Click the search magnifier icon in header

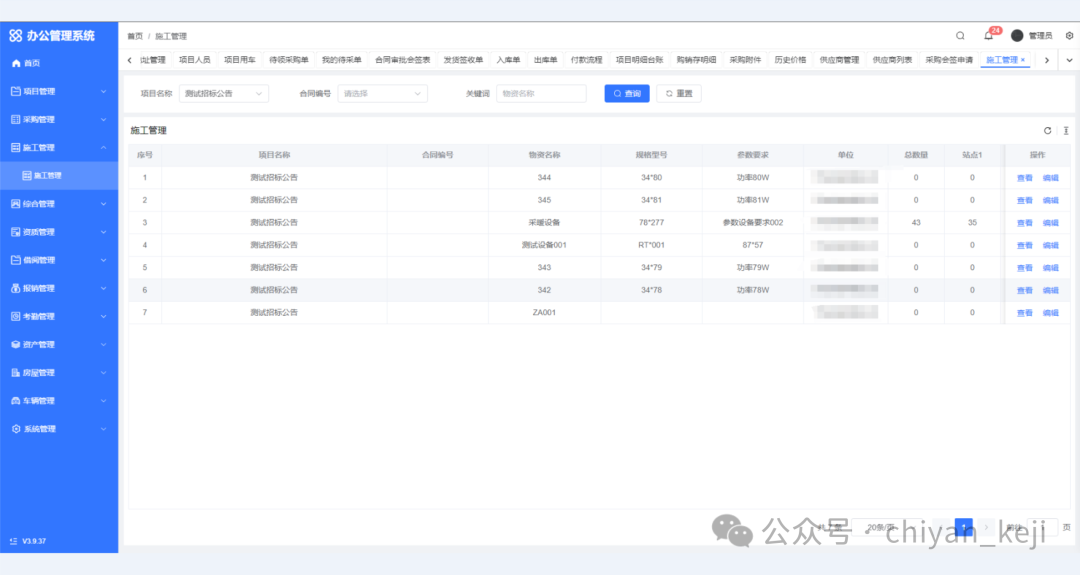pos(960,35)
